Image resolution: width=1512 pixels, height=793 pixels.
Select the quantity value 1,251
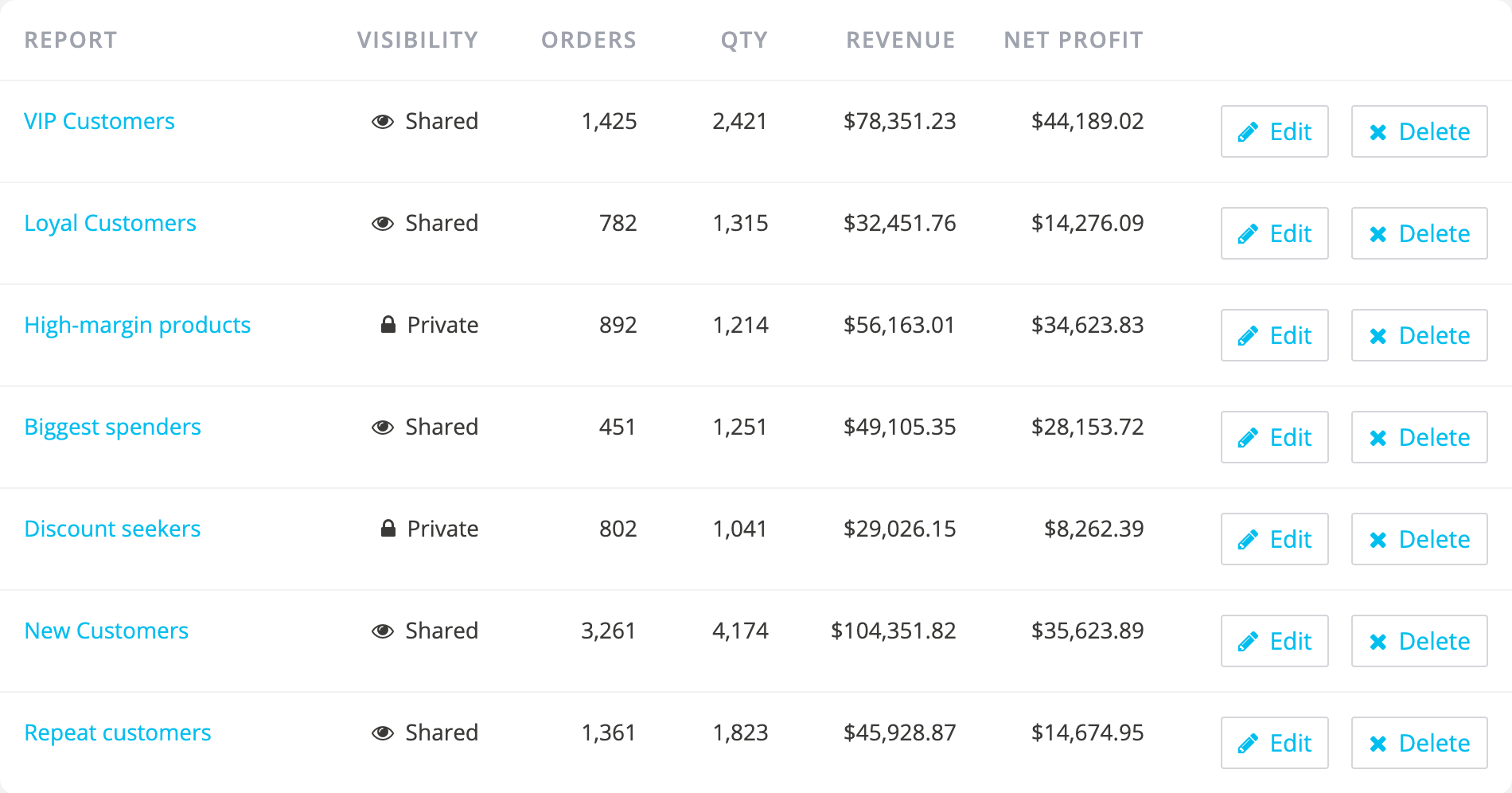tap(740, 427)
